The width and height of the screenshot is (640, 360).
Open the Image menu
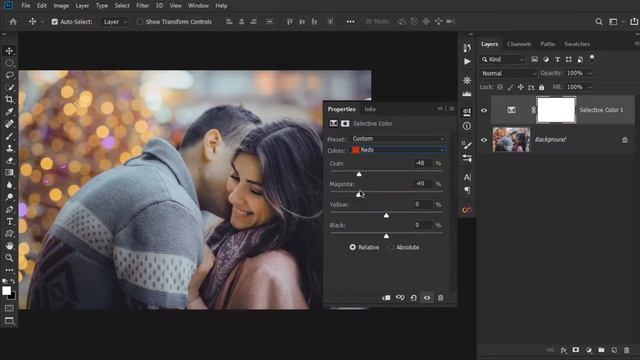pyautogui.click(x=61, y=6)
